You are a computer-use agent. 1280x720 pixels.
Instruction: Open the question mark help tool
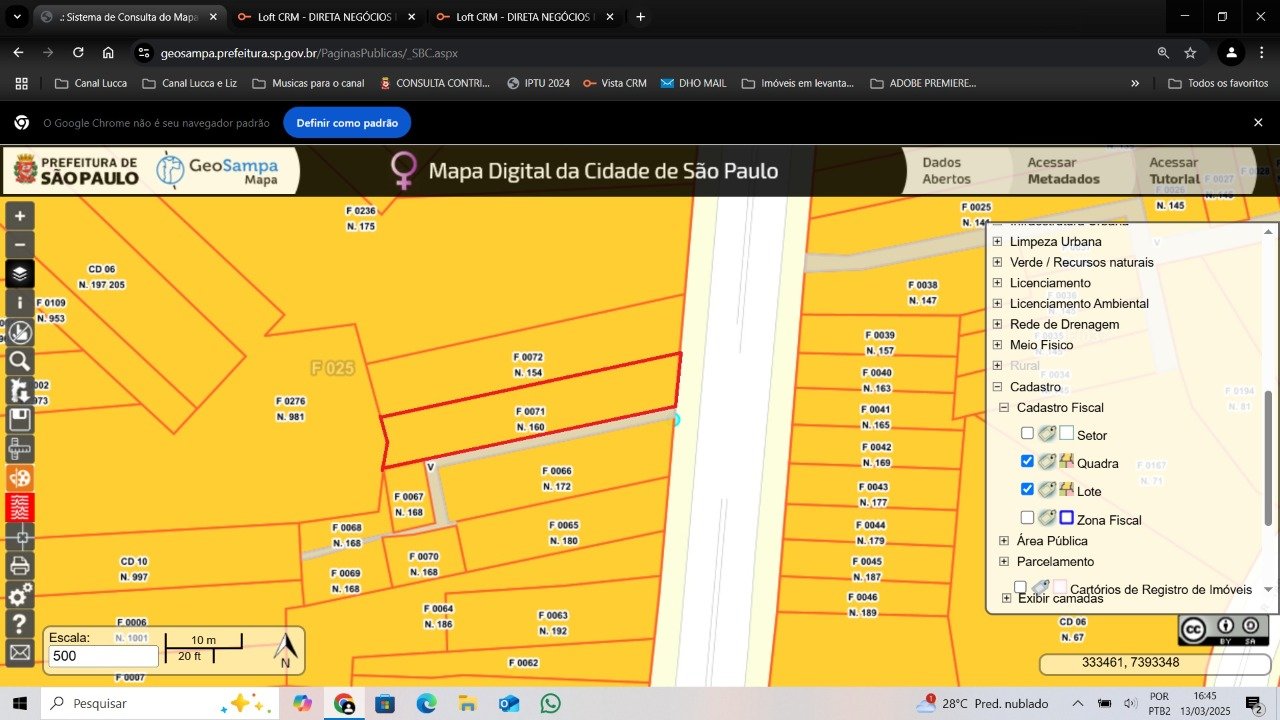[20, 624]
